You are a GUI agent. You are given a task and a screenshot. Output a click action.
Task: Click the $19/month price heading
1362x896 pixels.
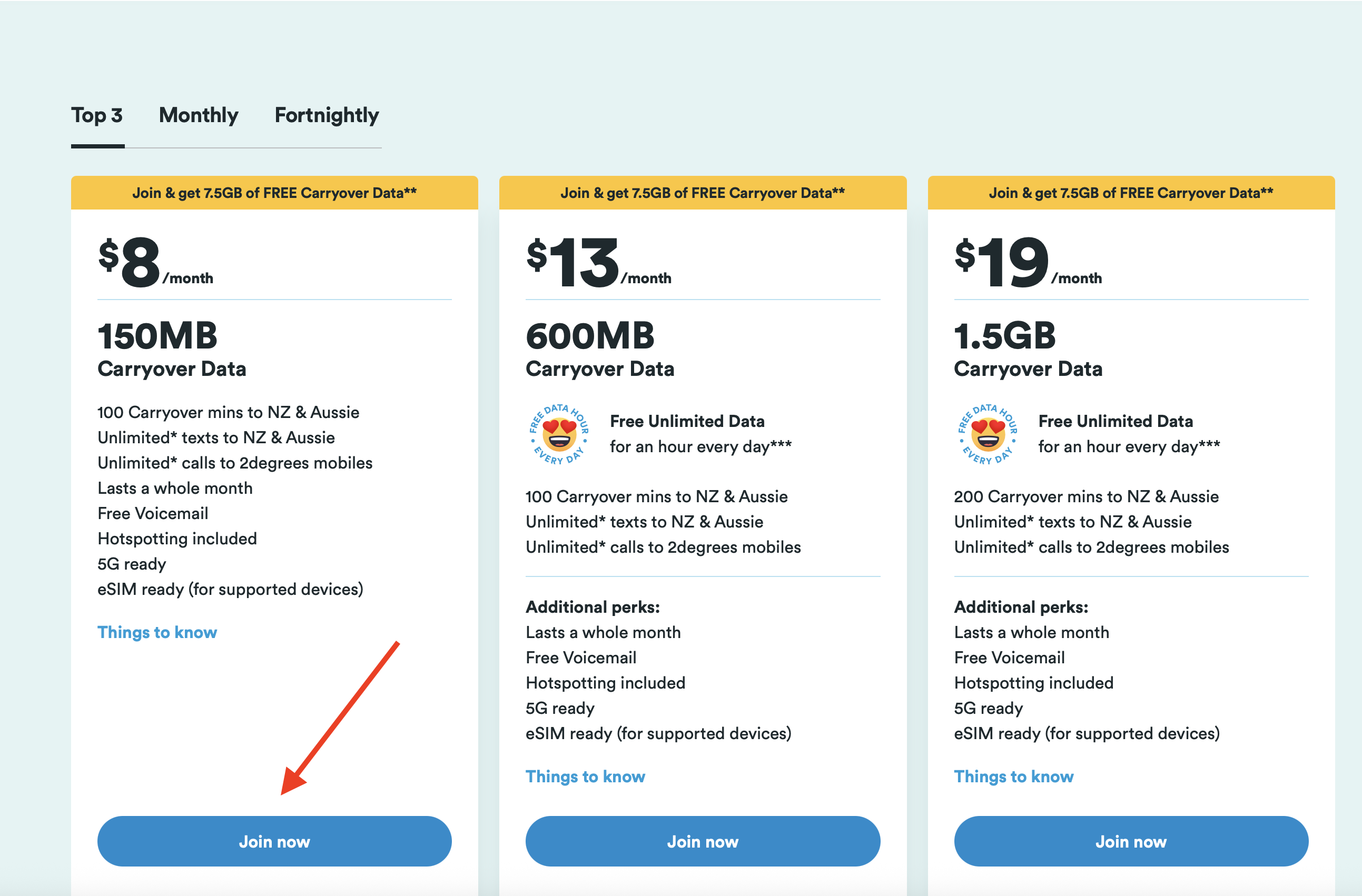coord(1027,263)
